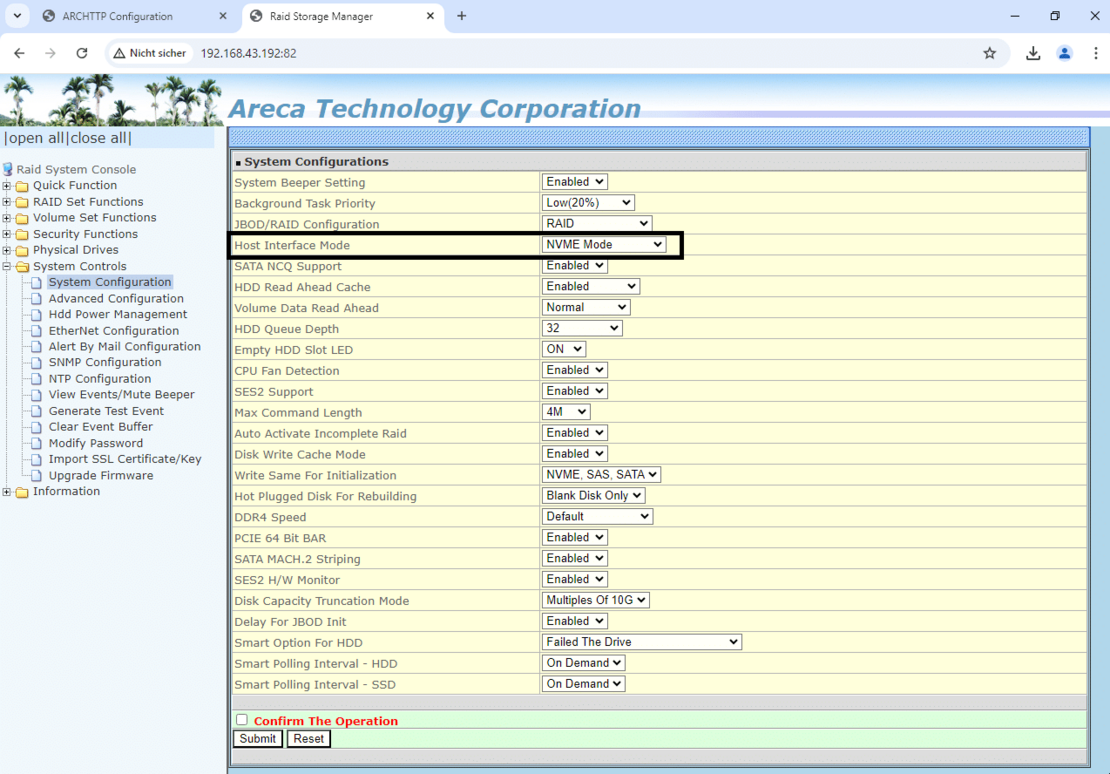Open the Chrome profile icon
The width and height of the screenshot is (1110, 774).
[1064, 53]
